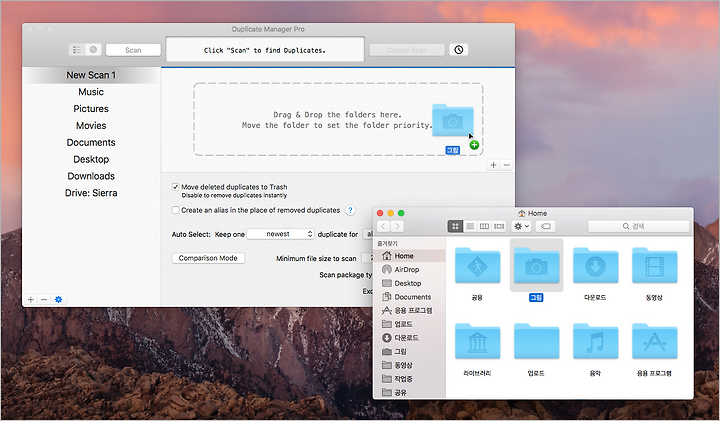Open Documents in Finder sidebar
This screenshot has height=421, width=720.
click(x=409, y=297)
